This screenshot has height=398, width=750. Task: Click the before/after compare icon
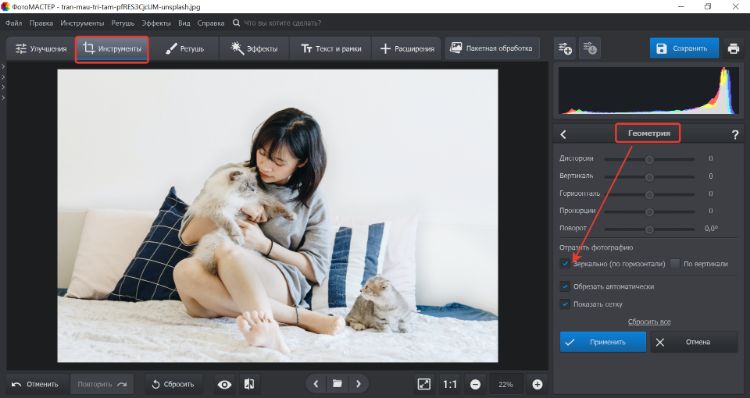pos(249,384)
